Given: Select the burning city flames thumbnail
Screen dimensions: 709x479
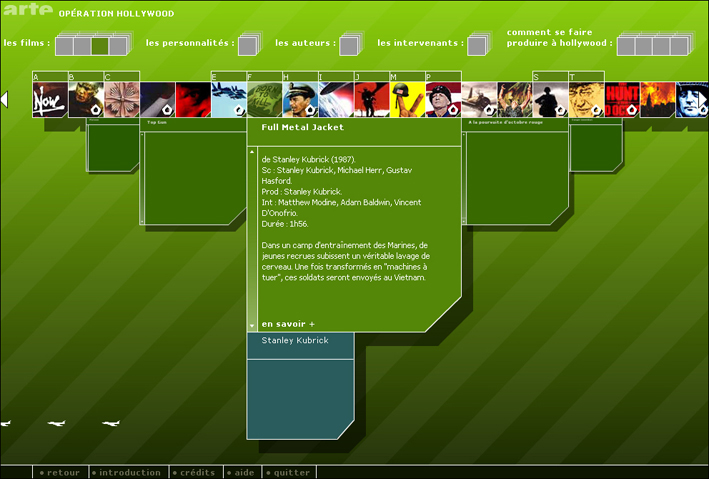Looking at the screenshot, I should coord(657,100).
